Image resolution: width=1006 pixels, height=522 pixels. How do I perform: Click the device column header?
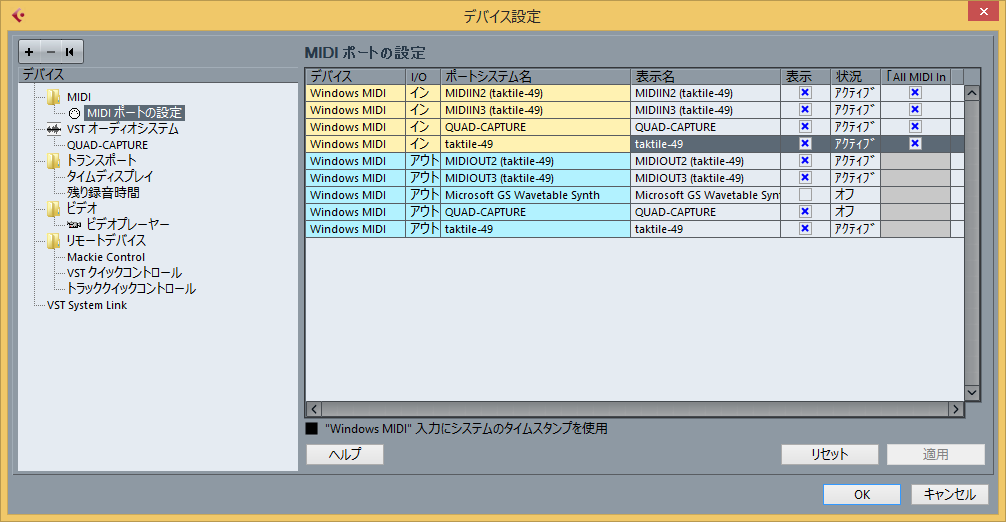(x=355, y=76)
